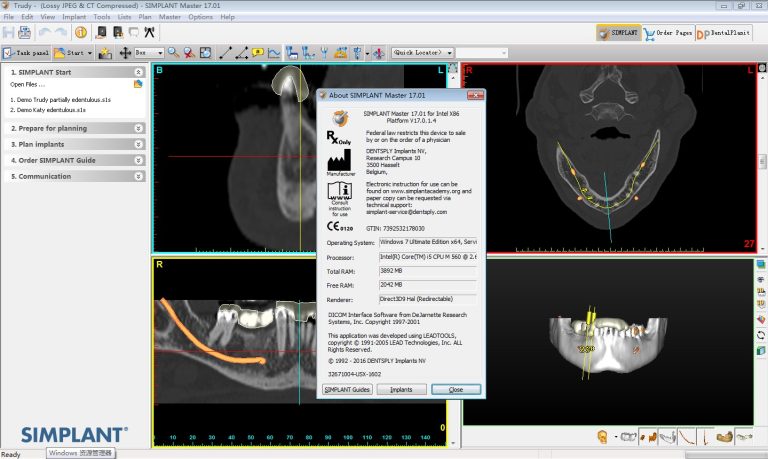The height and width of the screenshot is (459, 768).
Task: Click the Open Files ... link
Action: pos(27,84)
